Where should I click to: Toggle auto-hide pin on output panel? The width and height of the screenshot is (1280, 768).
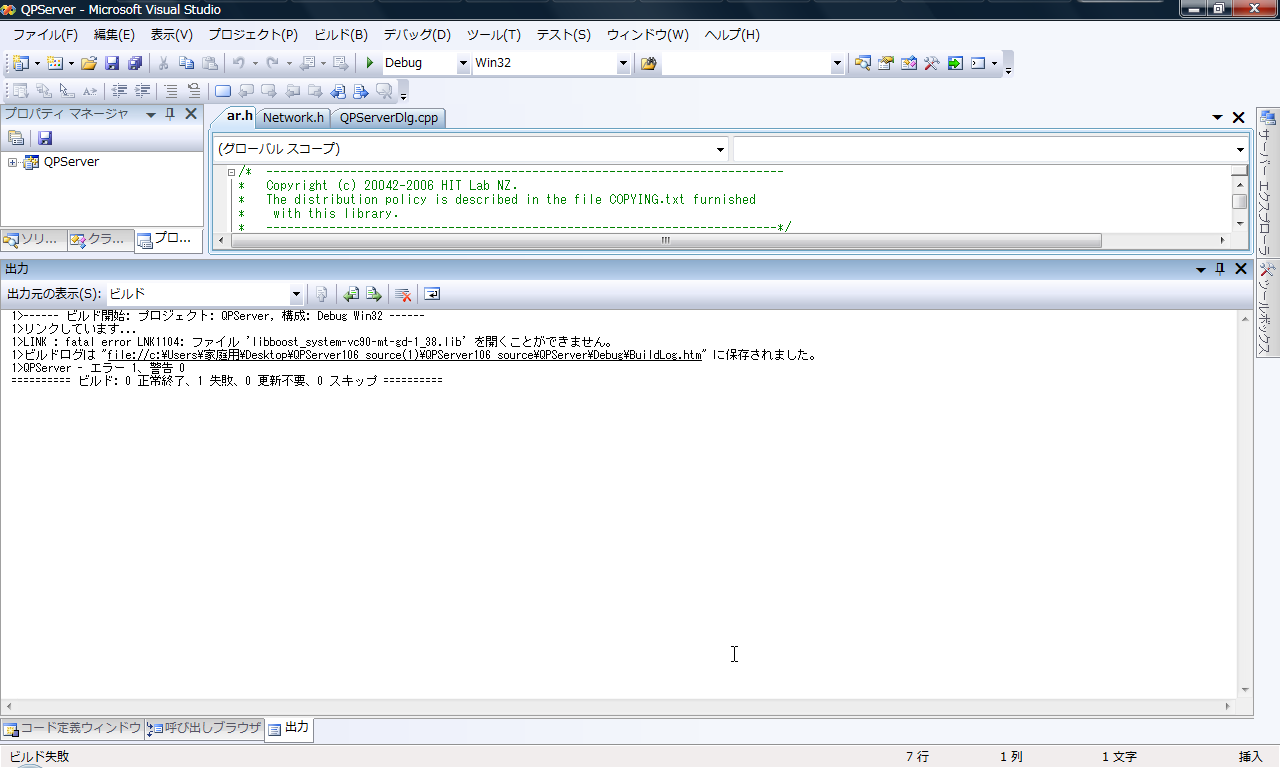[1219, 269]
